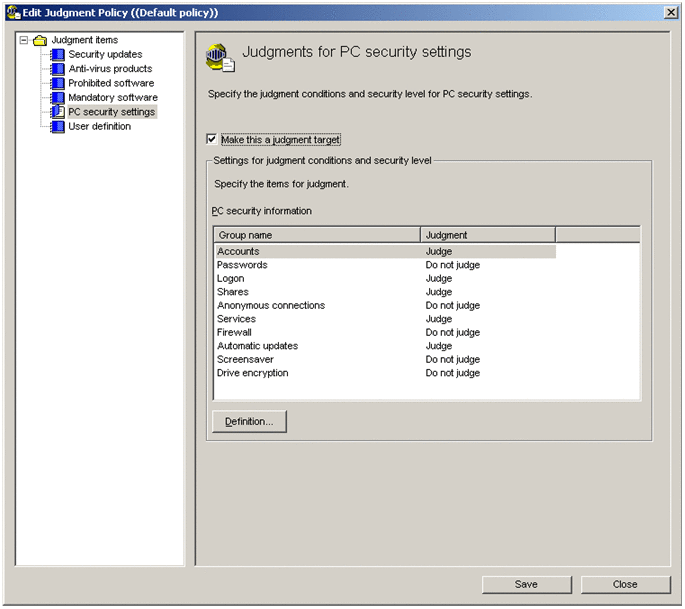Screen dimensions: 685x609
Task: Click Judge value for Logon
Action: pyautogui.click(x=439, y=278)
